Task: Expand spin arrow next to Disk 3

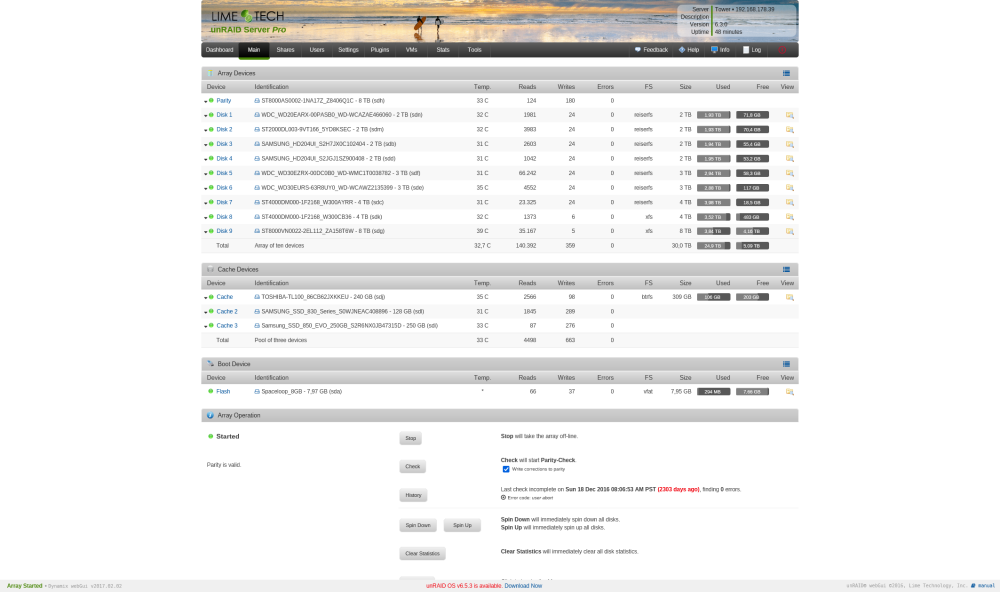Action: click(205, 145)
